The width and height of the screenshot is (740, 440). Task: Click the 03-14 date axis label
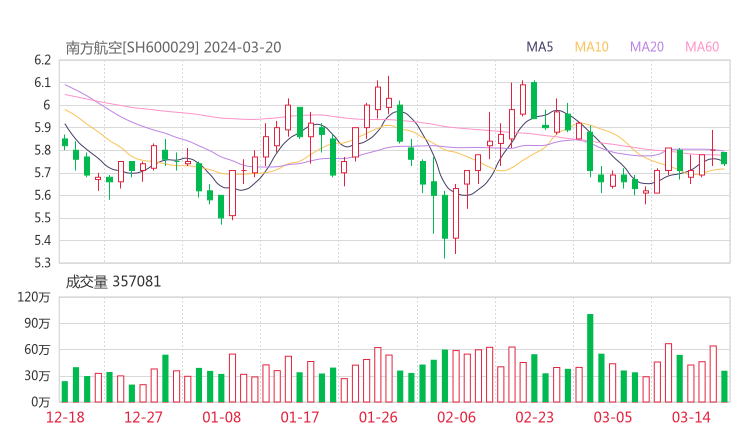tap(691, 417)
